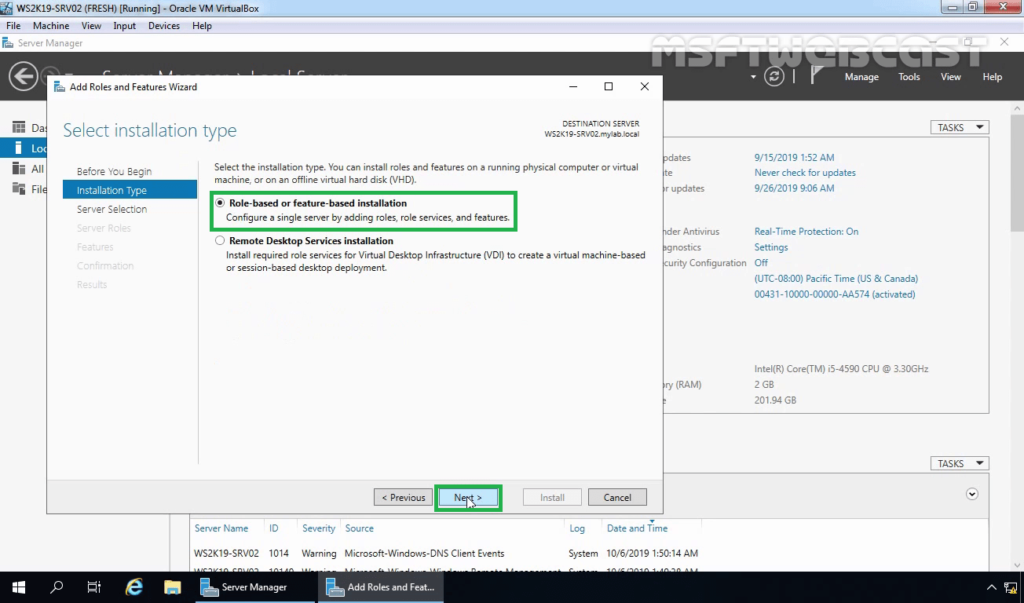Click the circular expand chevron in Events
Image resolution: width=1024 pixels, height=603 pixels.
972,494
